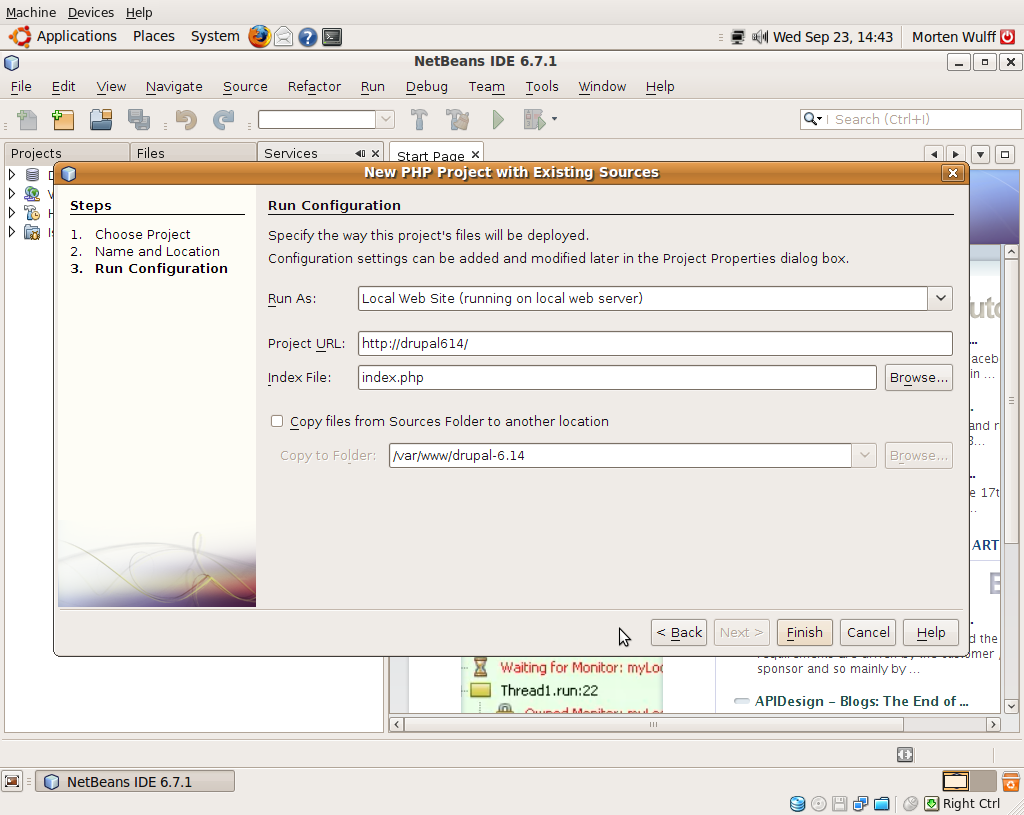
Task: Click the blue help question-mark icon
Action: 308,37
